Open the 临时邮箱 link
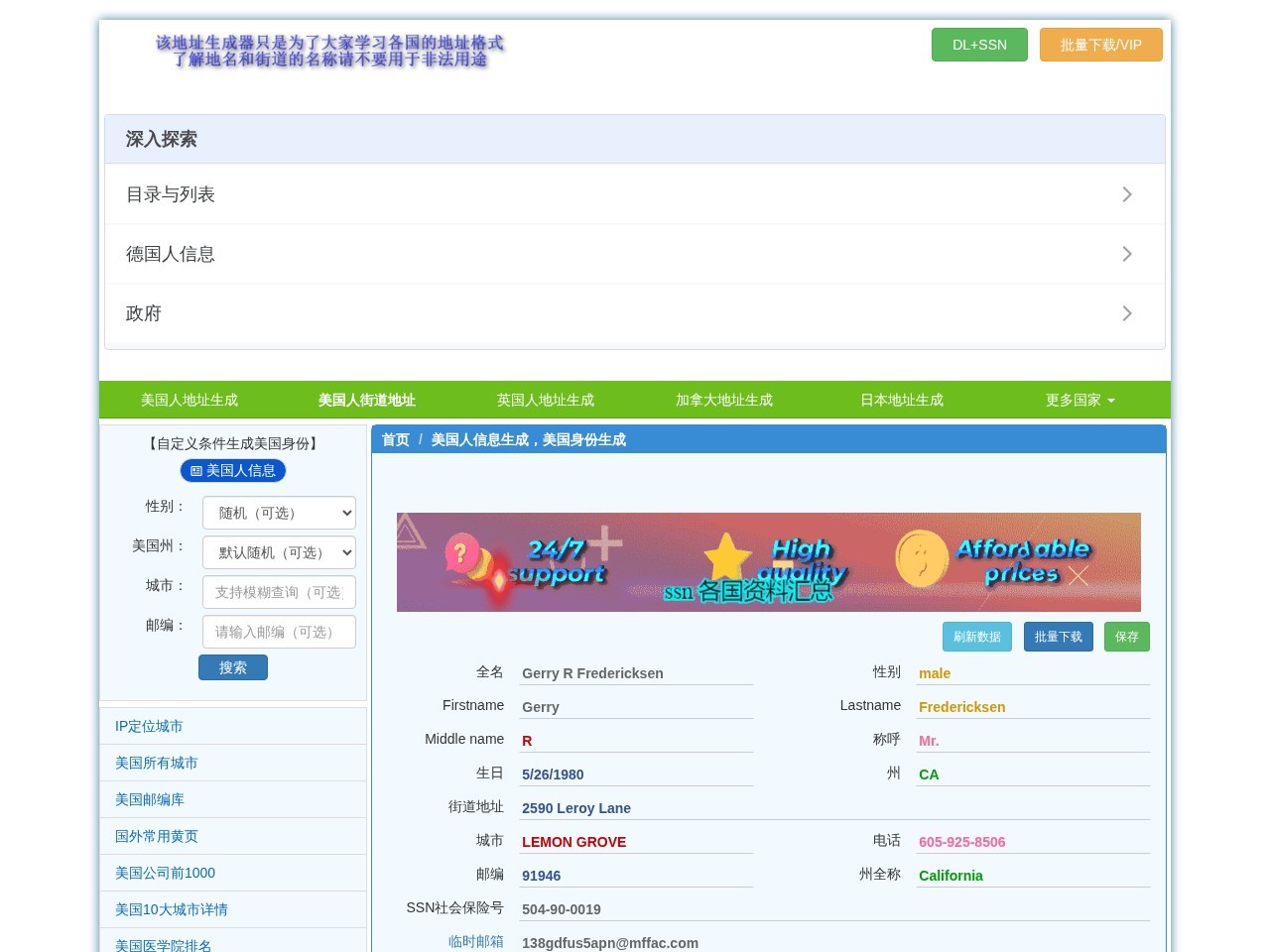Image resolution: width=1270 pixels, height=952 pixels. tap(476, 941)
